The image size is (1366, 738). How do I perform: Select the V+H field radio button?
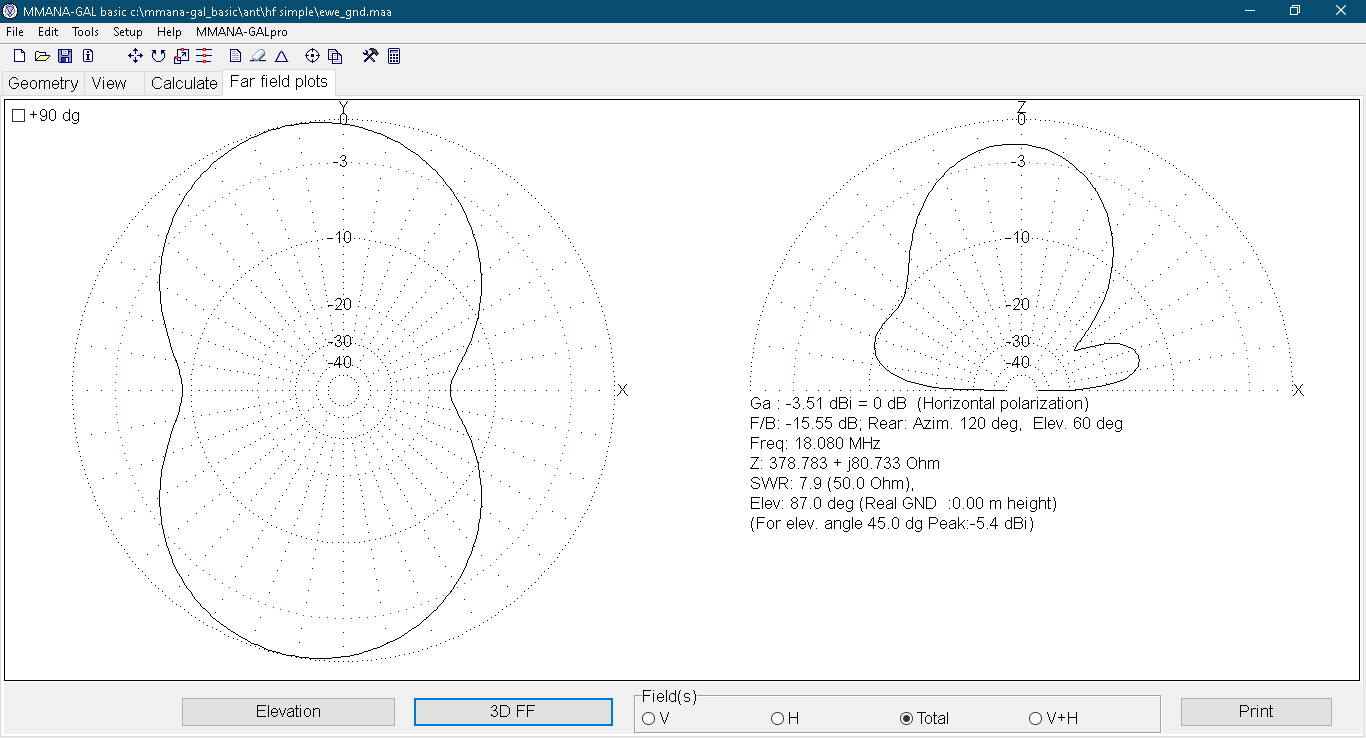[x=1035, y=718]
